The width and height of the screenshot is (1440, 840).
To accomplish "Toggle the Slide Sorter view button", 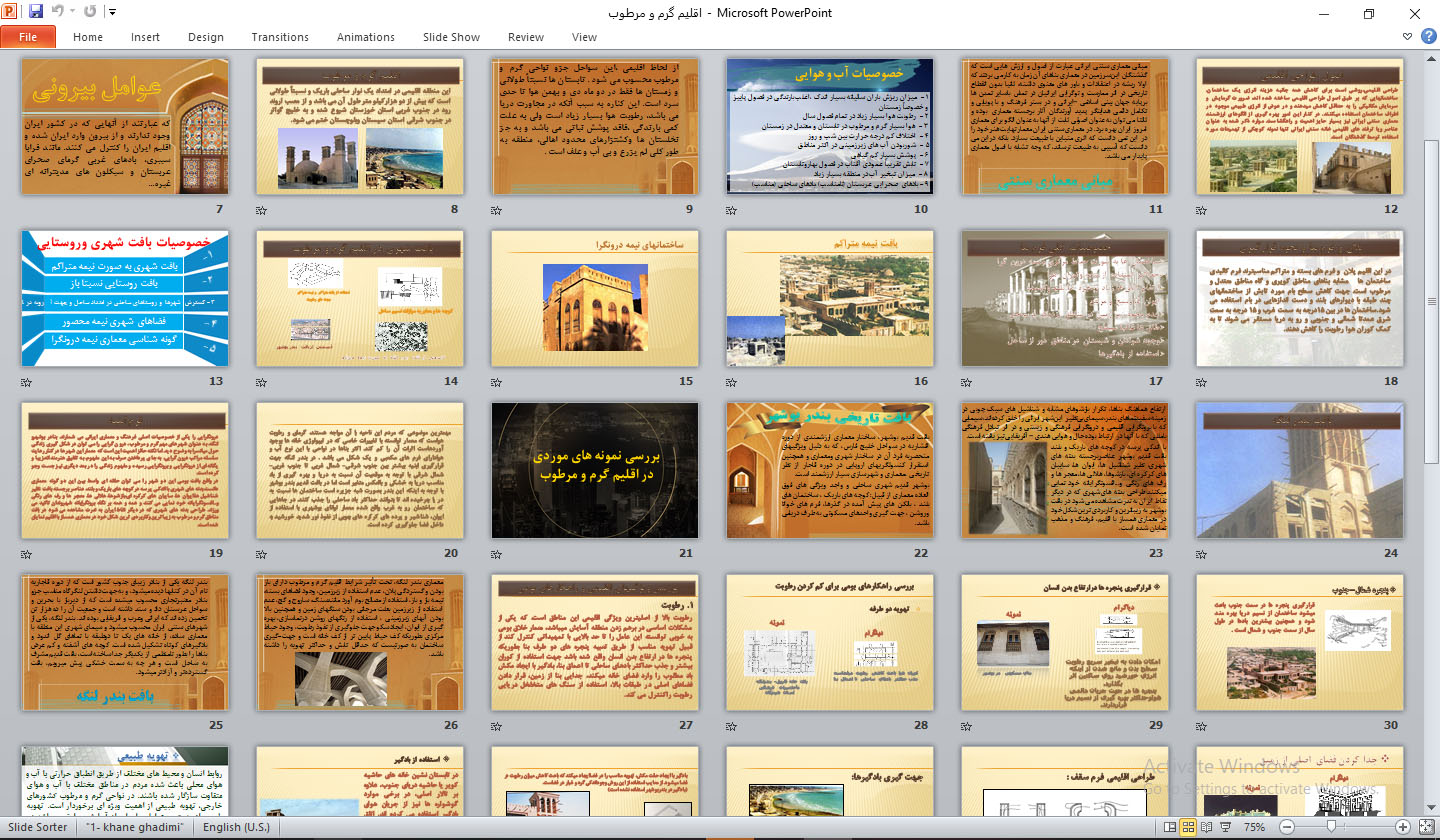I will tap(1189, 827).
